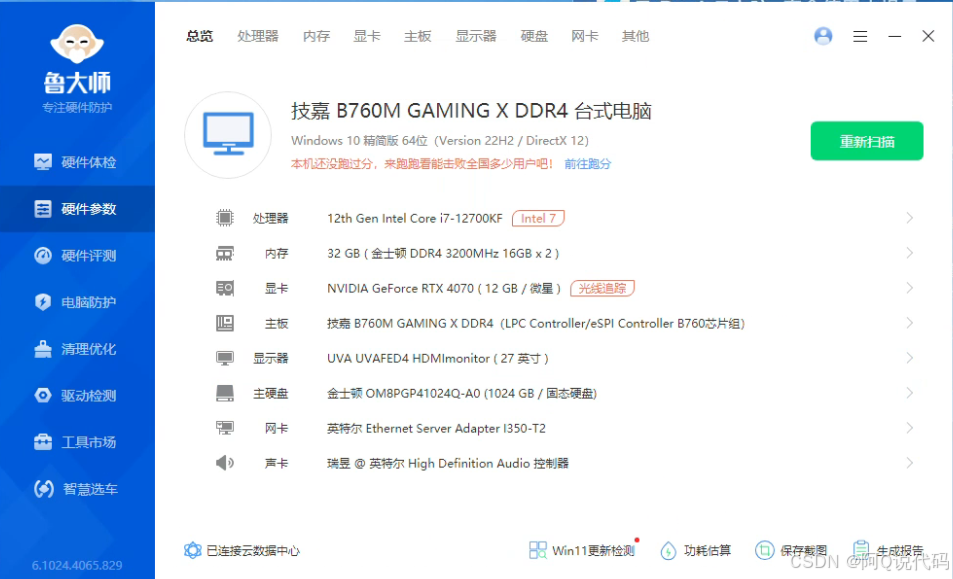
Task: Click the Intel 7 badge
Action: click(x=538, y=218)
